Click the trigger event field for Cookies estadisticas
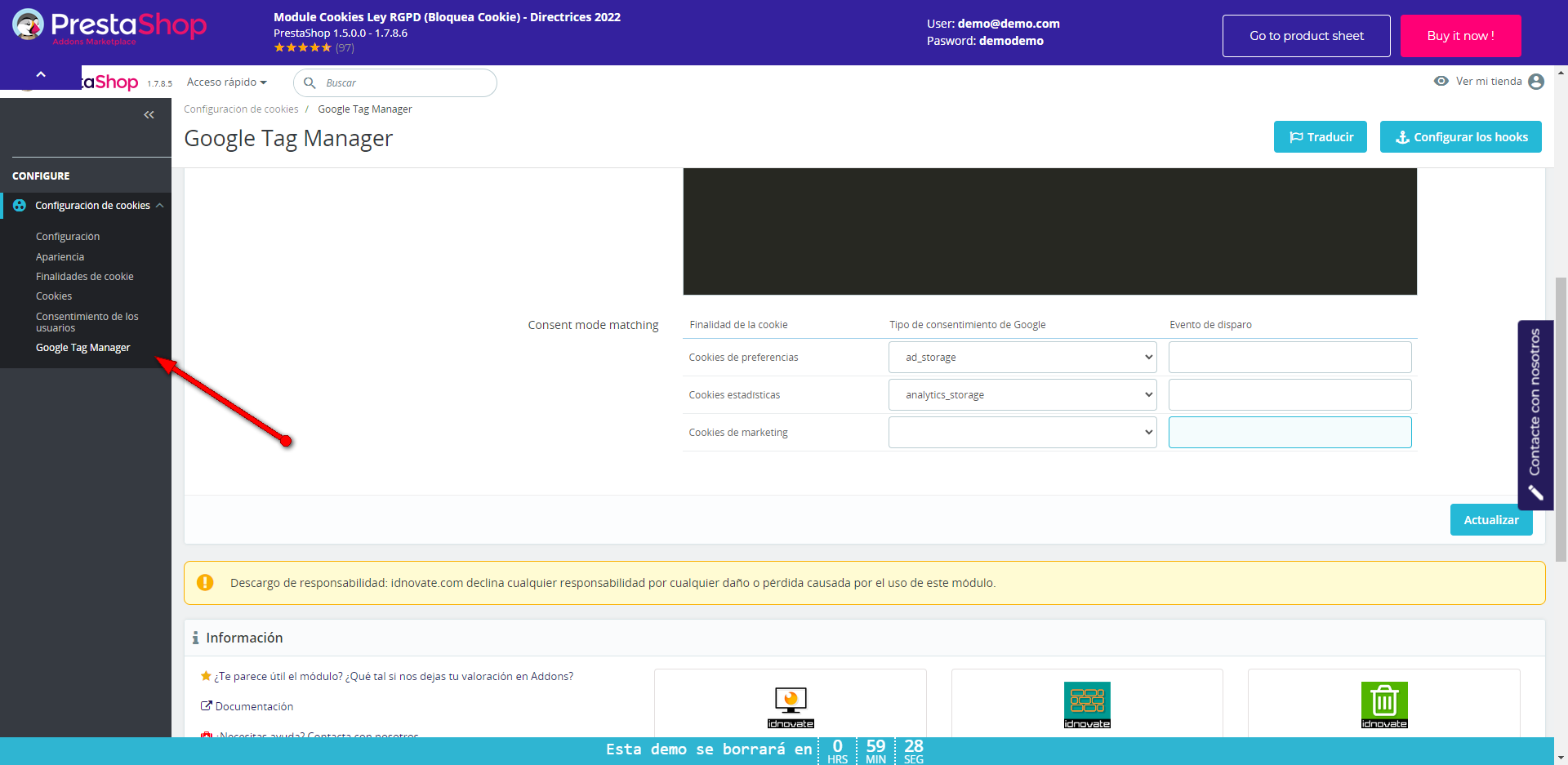The height and width of the screenshot is (765, 1568). pos(1290,395)
